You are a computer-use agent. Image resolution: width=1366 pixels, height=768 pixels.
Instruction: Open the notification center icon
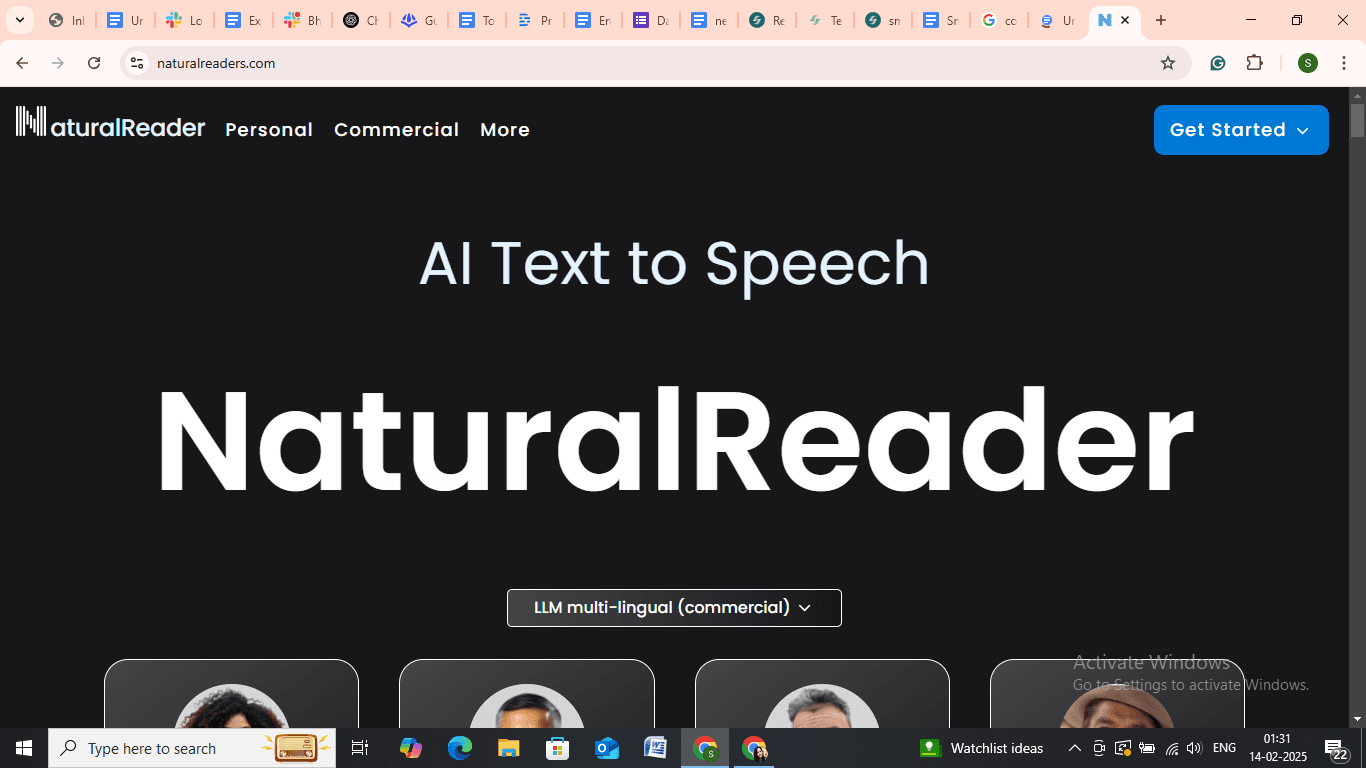coord(1337,748)
